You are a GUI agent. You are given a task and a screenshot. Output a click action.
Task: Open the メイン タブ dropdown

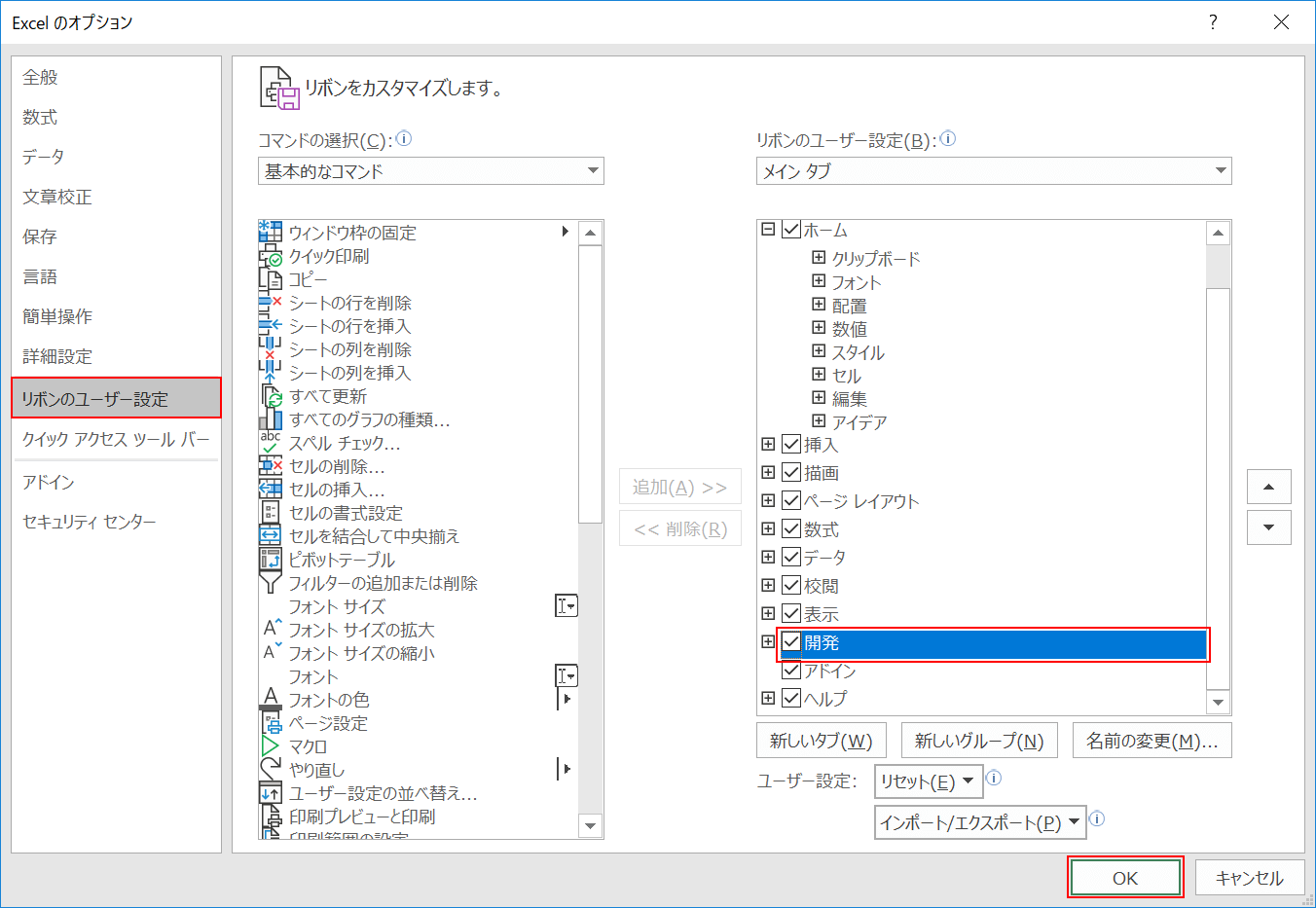[x=1223, y=171]
